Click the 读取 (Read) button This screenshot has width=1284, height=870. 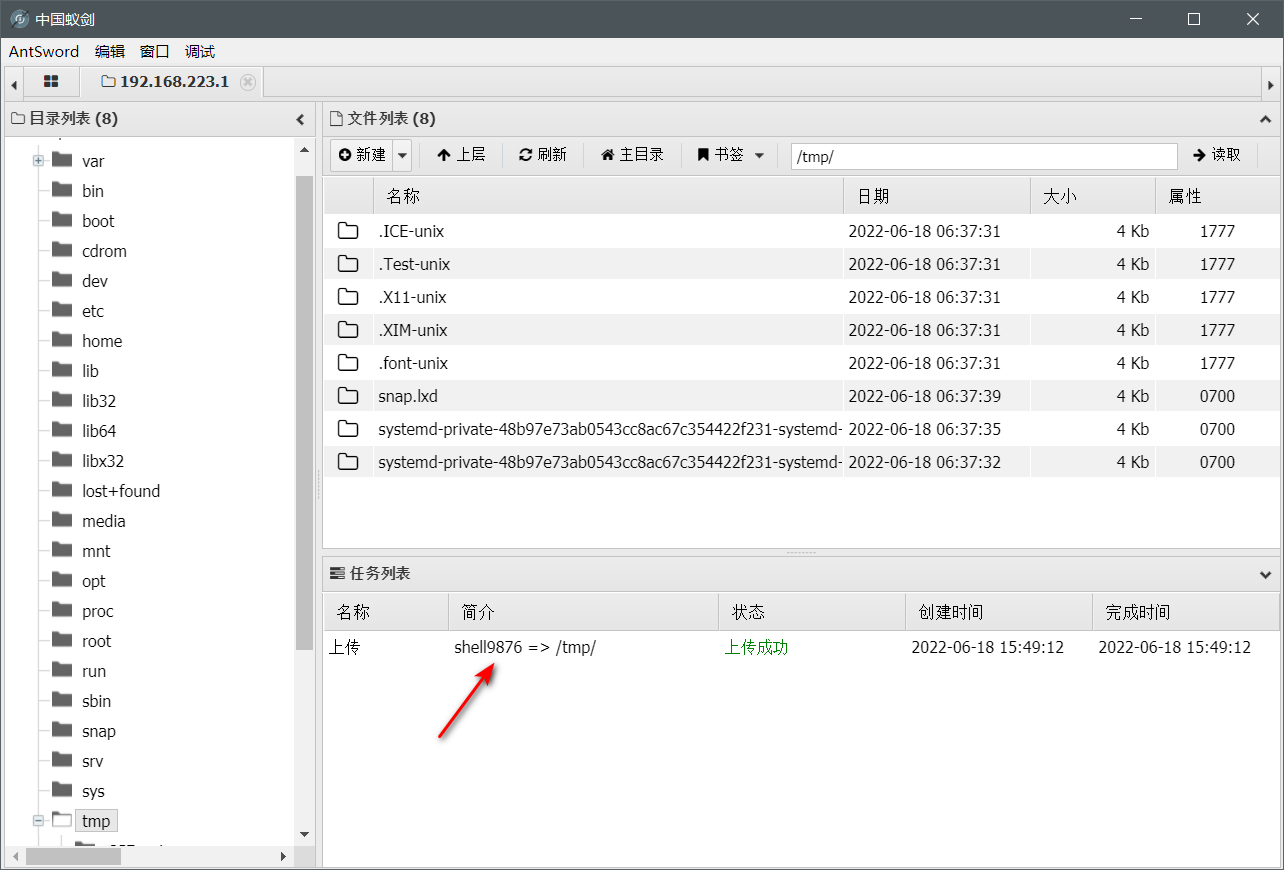click(1217, 155)
